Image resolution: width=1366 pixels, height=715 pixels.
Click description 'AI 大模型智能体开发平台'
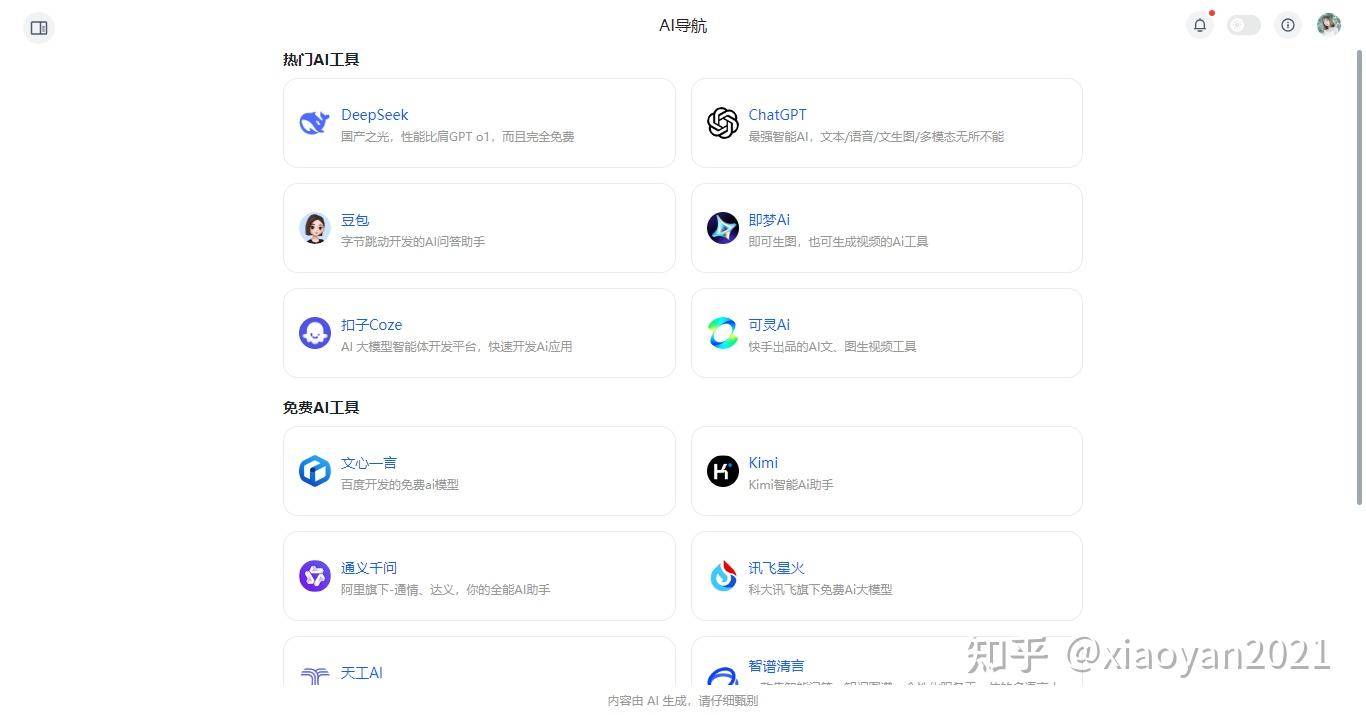410,347
